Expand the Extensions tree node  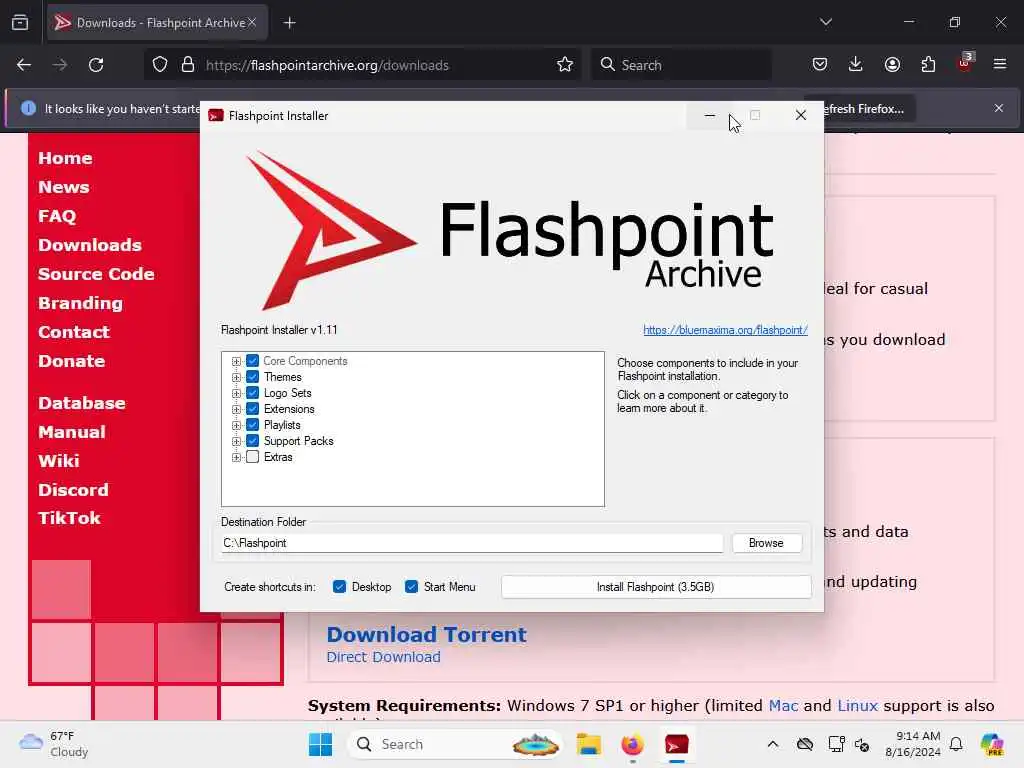[236, 409]
